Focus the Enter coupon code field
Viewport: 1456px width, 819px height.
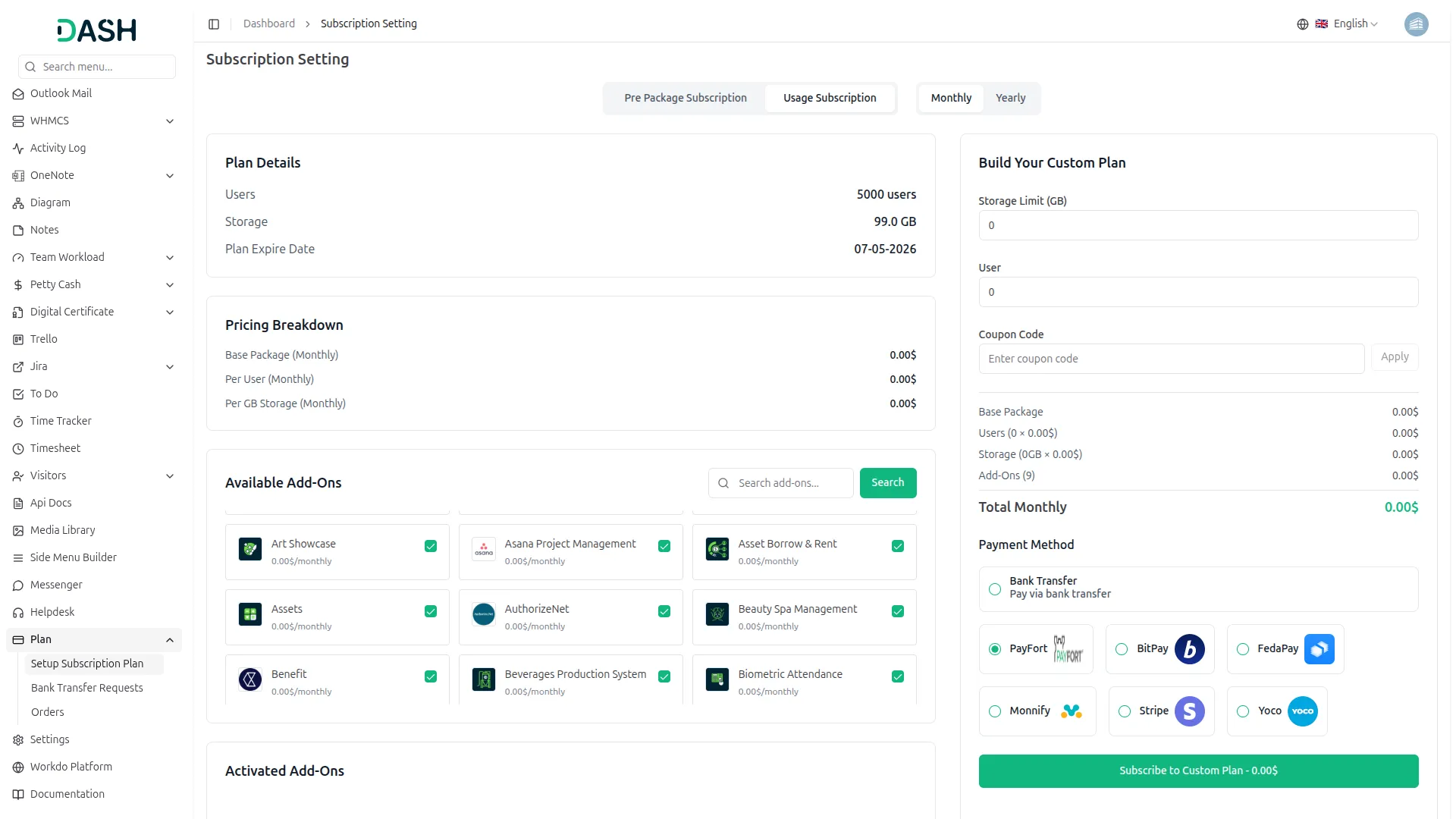click(1172, 359)
